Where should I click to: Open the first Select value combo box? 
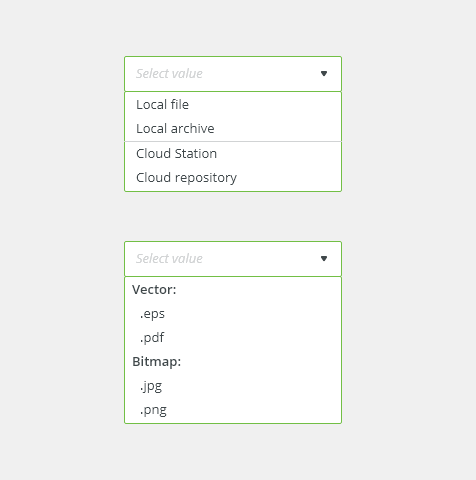pyautogui.click(x=233, y=74)
